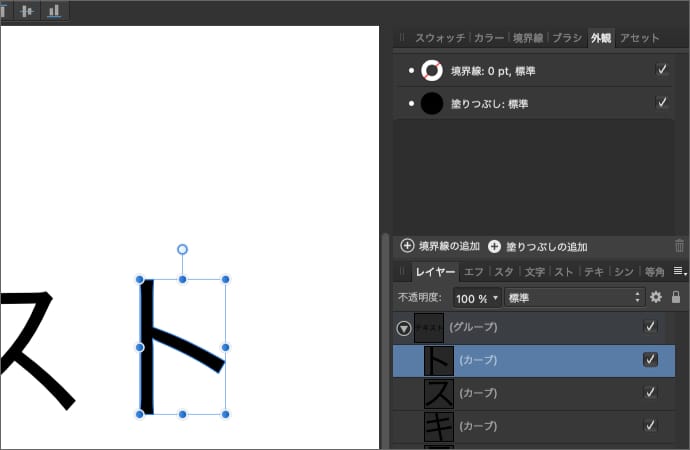Viewport: 690px width, 450px height.
Task: Select the ス curve layer thumbnail
Action: [439, 393]
